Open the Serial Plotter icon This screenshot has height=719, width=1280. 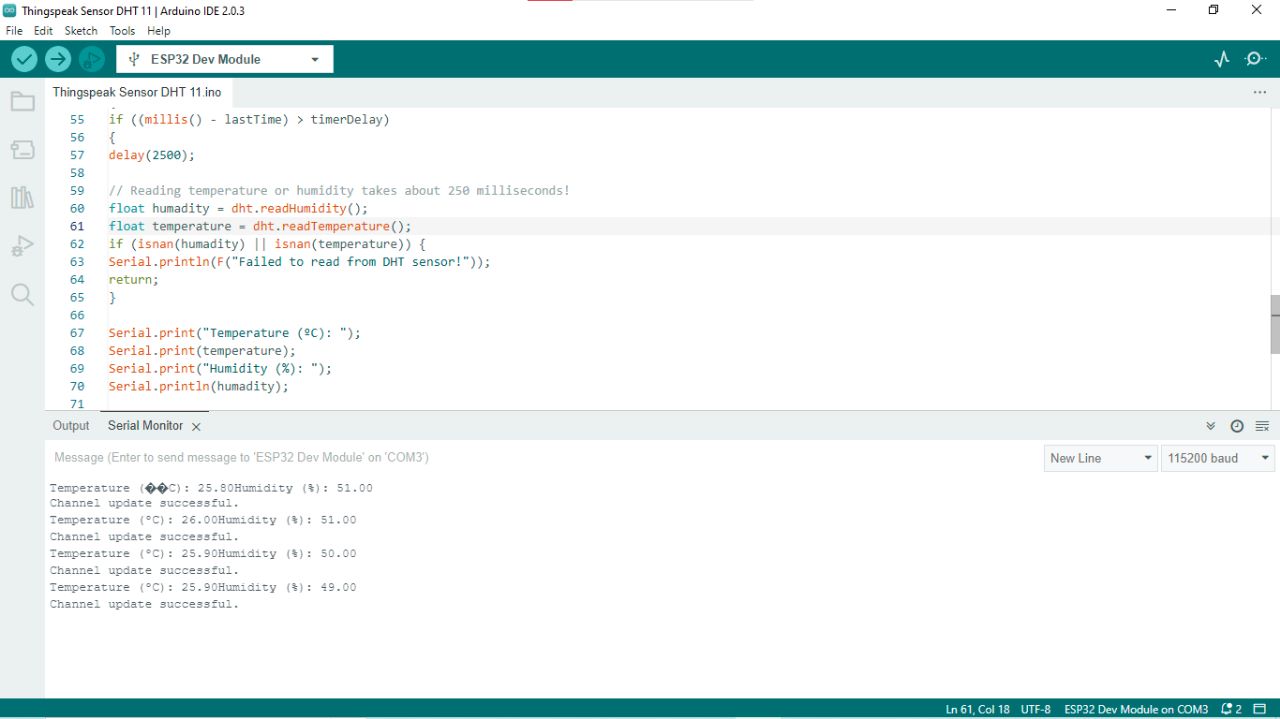click(1222, 59)
